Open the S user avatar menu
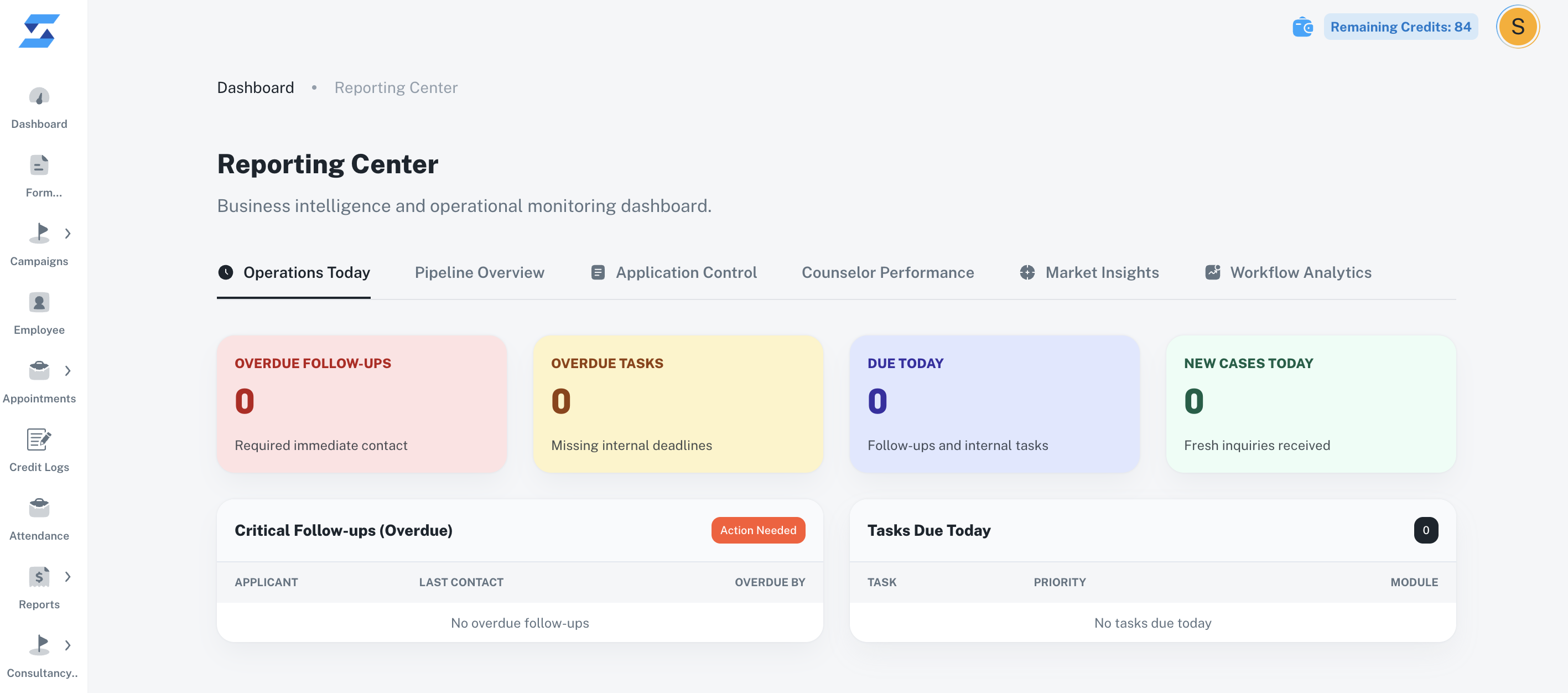Screen dimensions: 1568x693 1518,27
